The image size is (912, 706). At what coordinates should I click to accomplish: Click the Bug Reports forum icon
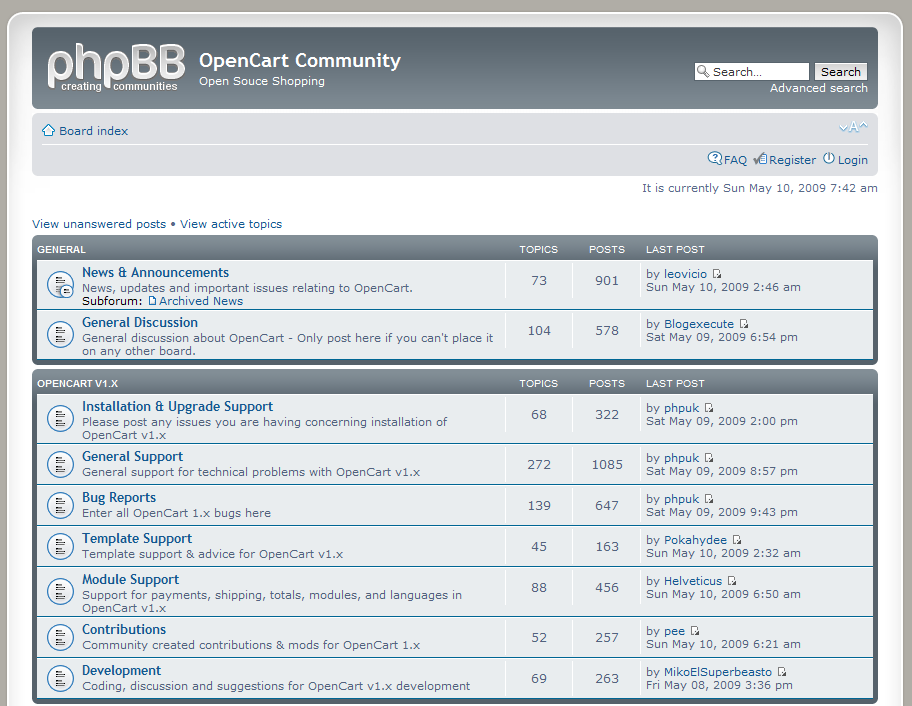[x=60, y=505]
